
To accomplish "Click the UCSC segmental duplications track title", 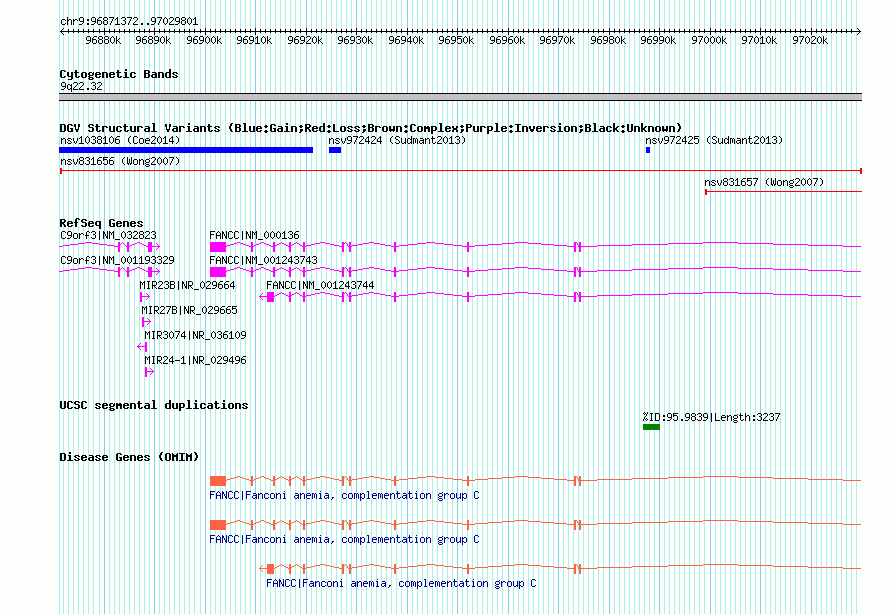I will (154, 405).
